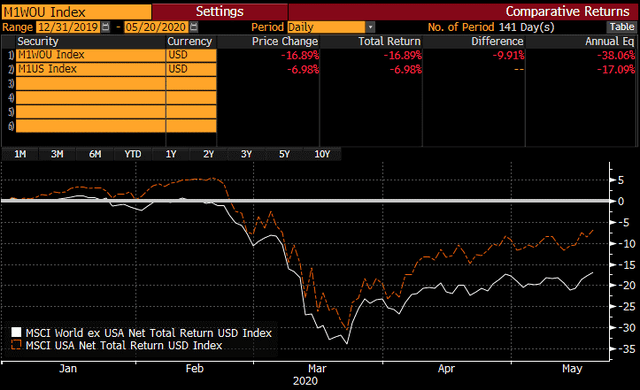
Task: Click the USD currency cell for M1WOU Index
Action: click(x=191, y=55)
